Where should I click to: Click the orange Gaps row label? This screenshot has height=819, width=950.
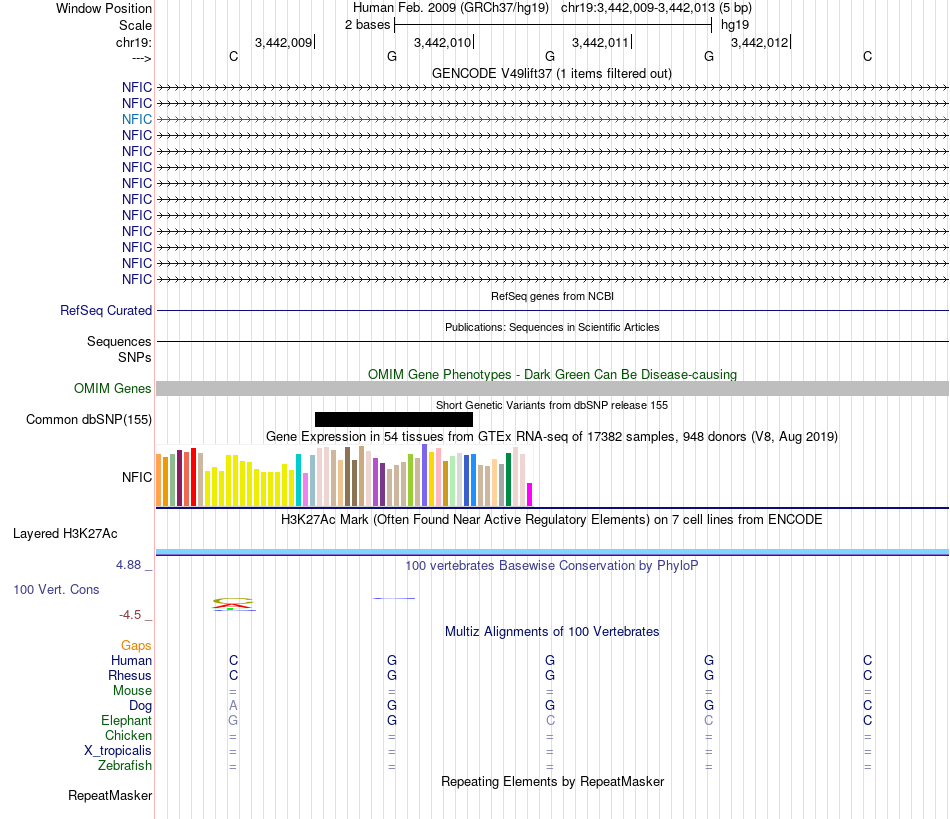tap(136, 646)
